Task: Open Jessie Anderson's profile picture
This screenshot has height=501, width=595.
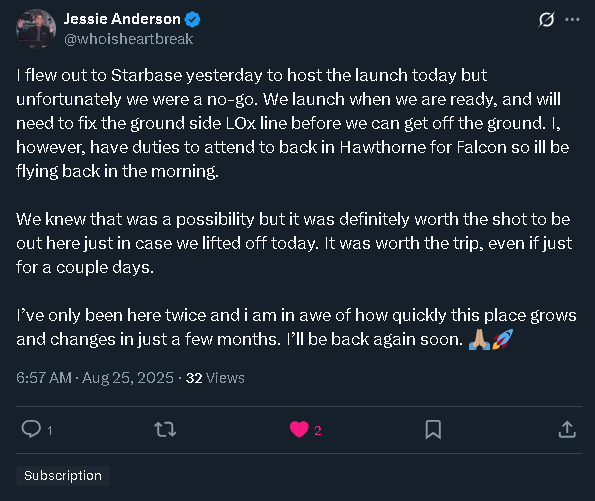Action: coord(36,29)
